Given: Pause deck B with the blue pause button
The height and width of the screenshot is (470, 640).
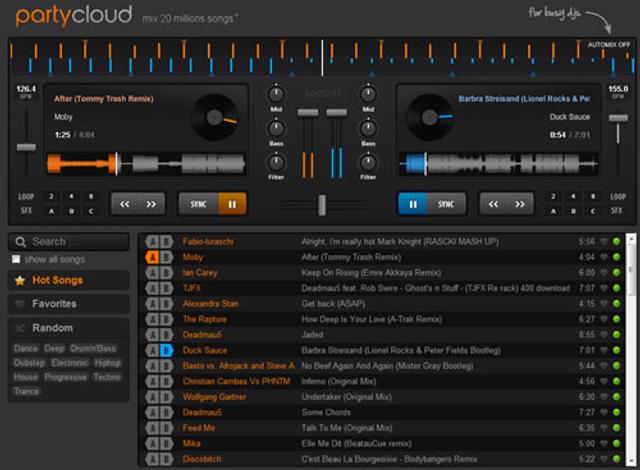Looking at the screenshot, I should [413, 204].
